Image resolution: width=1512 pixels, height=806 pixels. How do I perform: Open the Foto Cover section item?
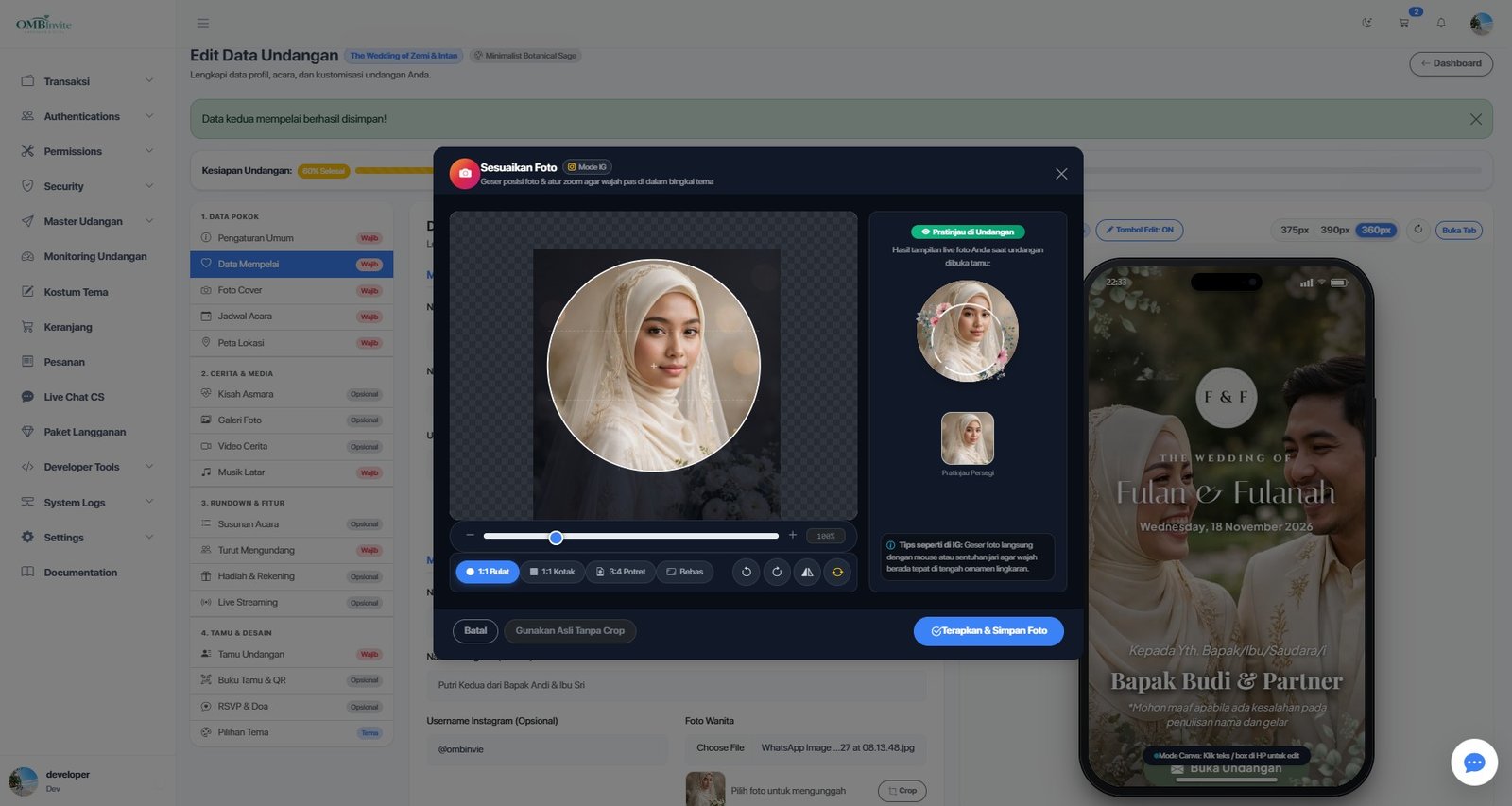click(x=291, y=290)
